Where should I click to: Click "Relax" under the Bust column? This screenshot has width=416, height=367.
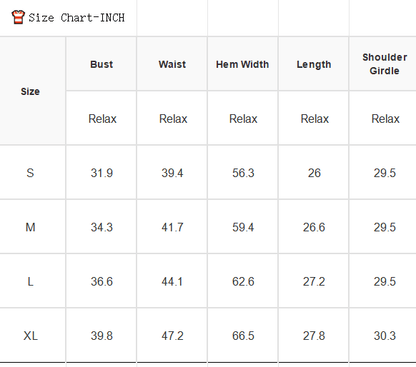pyautogui.click(x=102, y=119)
